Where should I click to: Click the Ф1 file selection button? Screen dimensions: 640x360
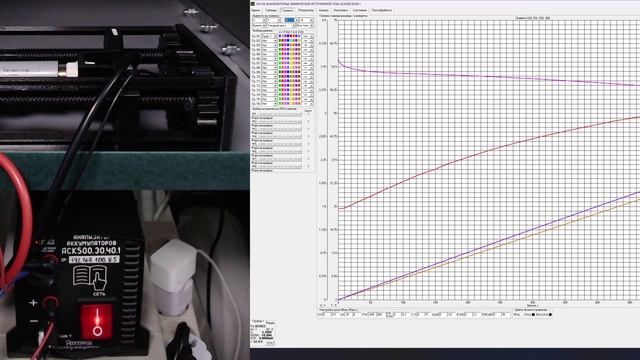278,114
